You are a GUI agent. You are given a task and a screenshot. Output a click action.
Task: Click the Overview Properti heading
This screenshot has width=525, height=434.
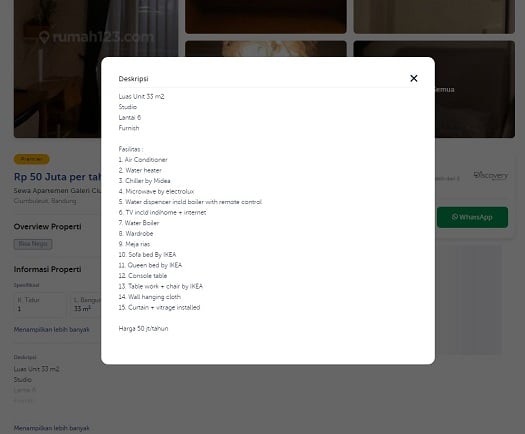47,227
